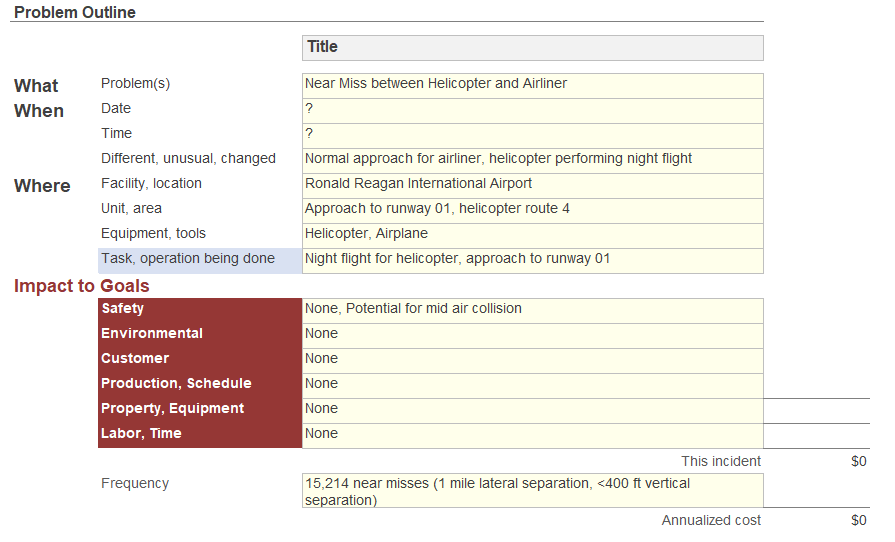Click the Production, Schedule value field
This screenshot has height=542, width=895.
point(532,385)
